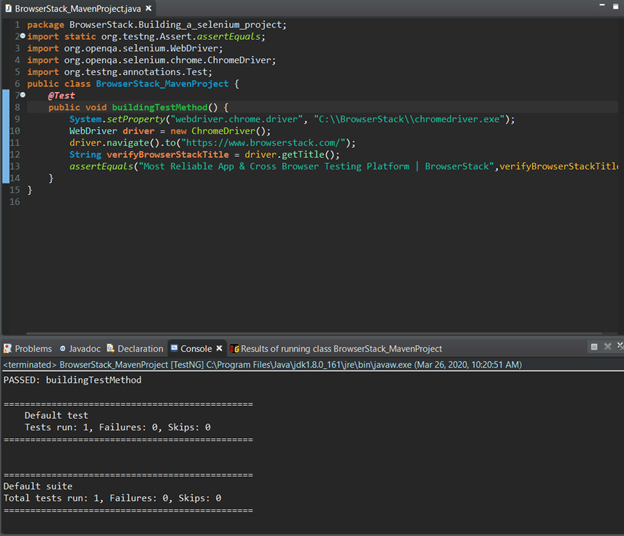Switch to the Problems tab

(28, 349)
